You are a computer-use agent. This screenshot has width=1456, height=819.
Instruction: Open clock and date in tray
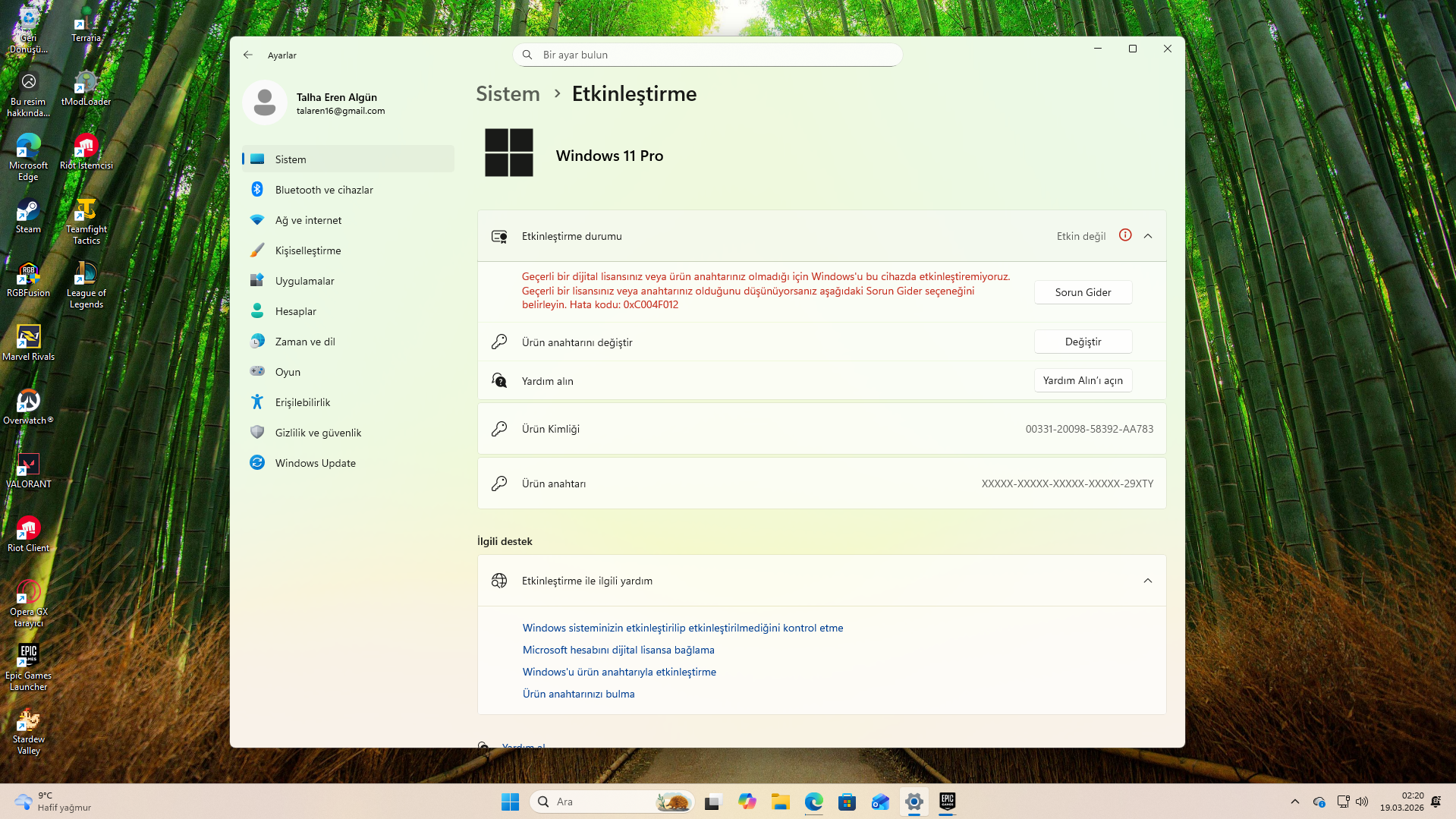point(1401,802)
